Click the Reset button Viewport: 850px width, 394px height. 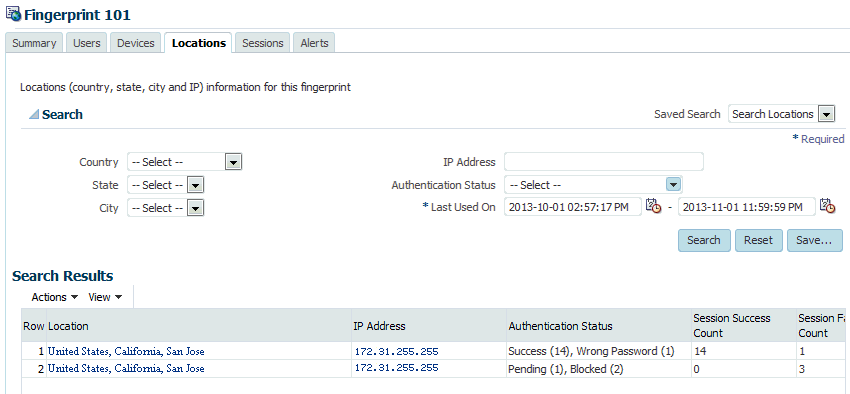758,240
